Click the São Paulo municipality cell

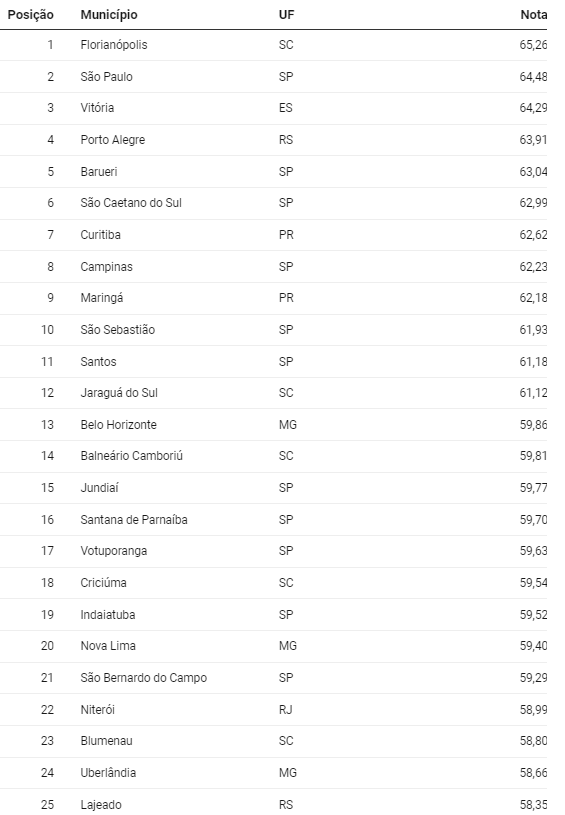click(107, 77)
